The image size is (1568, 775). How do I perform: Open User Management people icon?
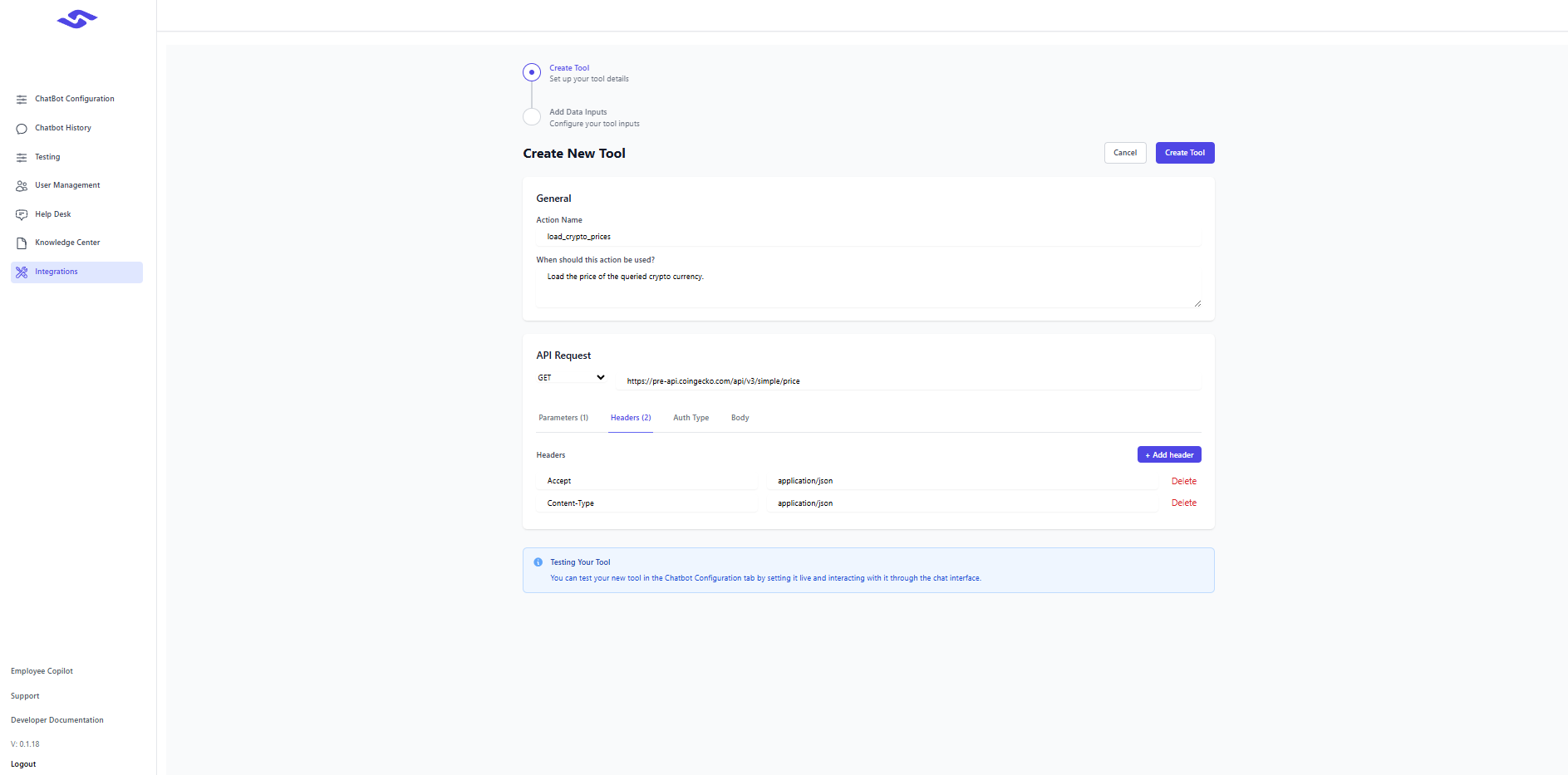(x=22, y=186)
